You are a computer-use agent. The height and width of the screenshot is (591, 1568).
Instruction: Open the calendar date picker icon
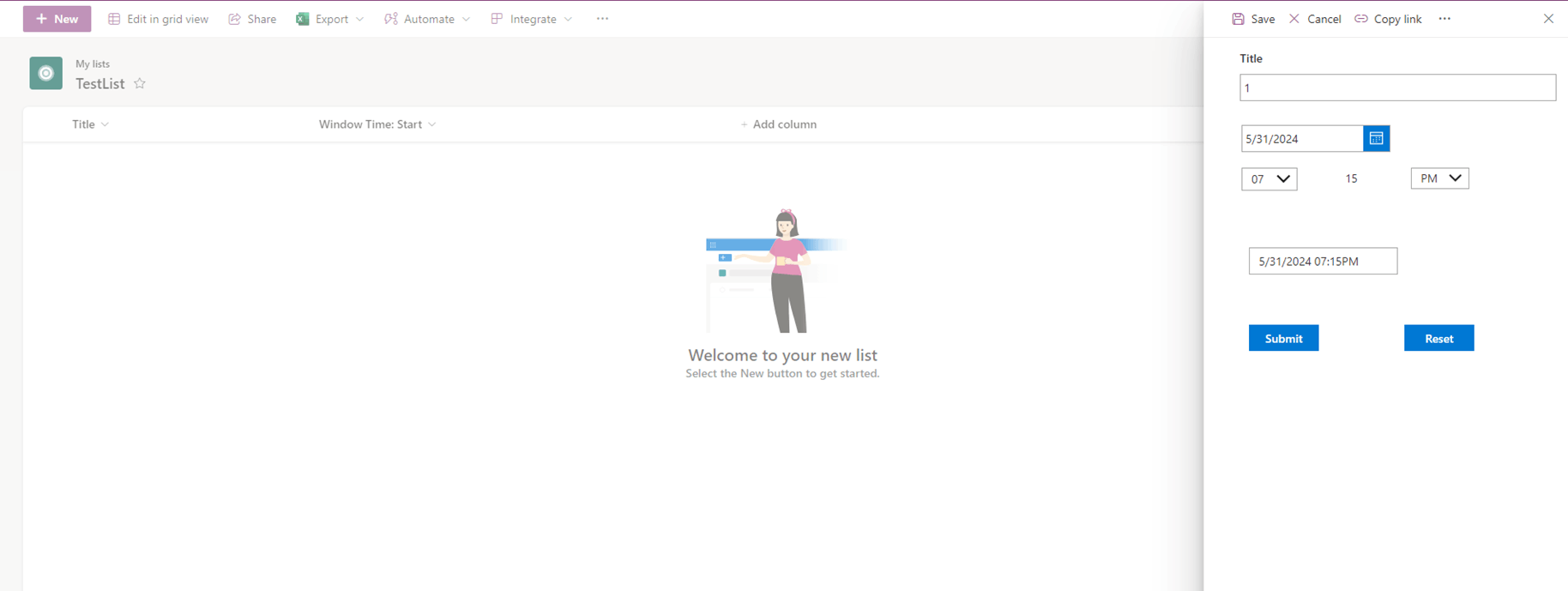tap(1376, 139)
